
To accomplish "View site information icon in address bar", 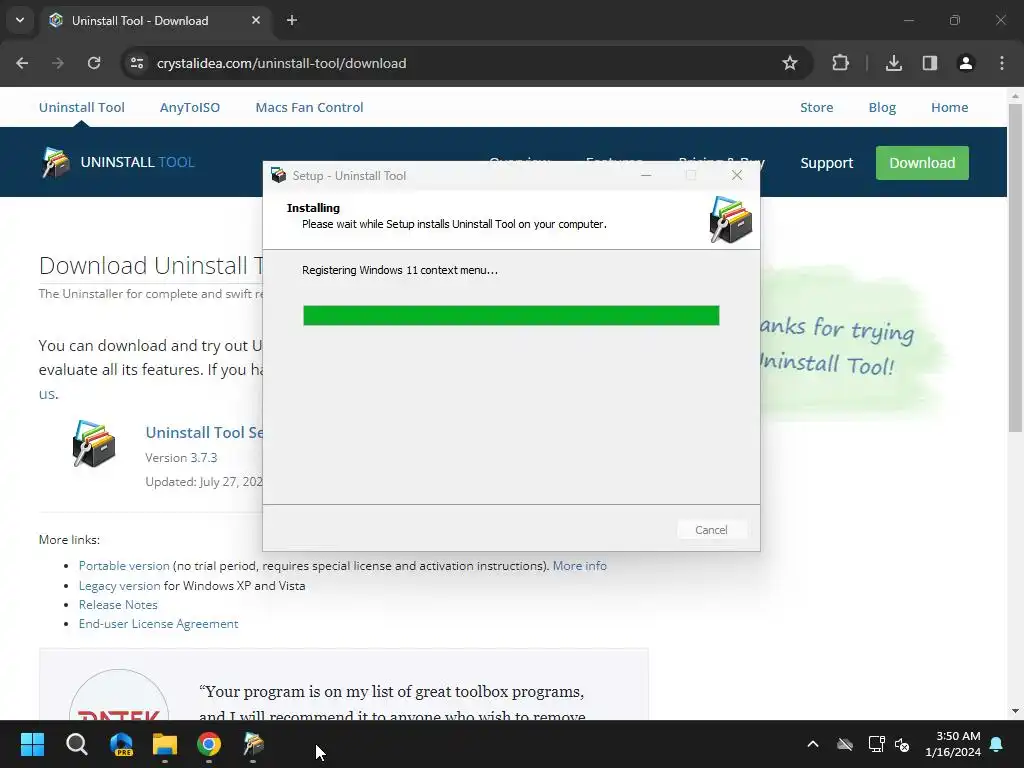I will point(137,63).
